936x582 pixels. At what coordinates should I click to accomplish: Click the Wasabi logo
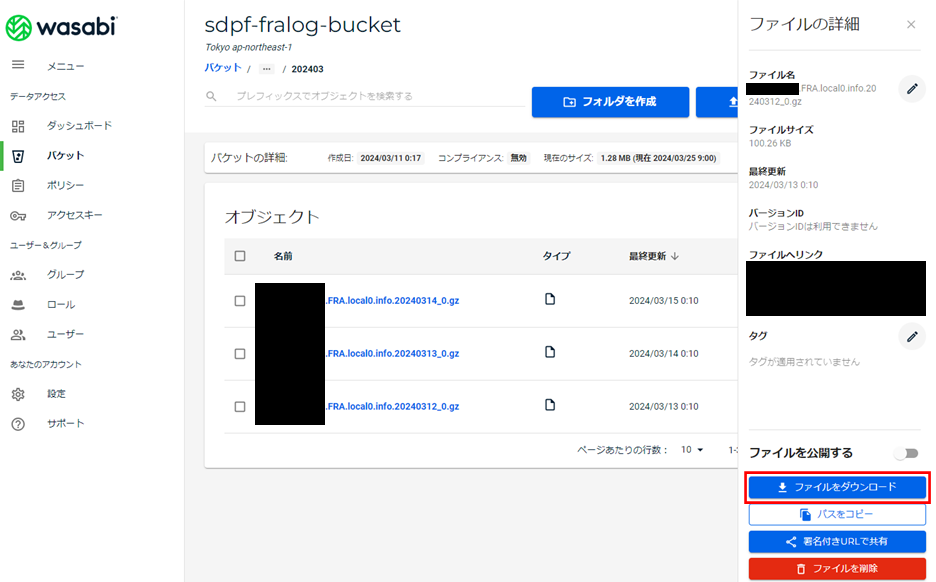click(61, 27)
